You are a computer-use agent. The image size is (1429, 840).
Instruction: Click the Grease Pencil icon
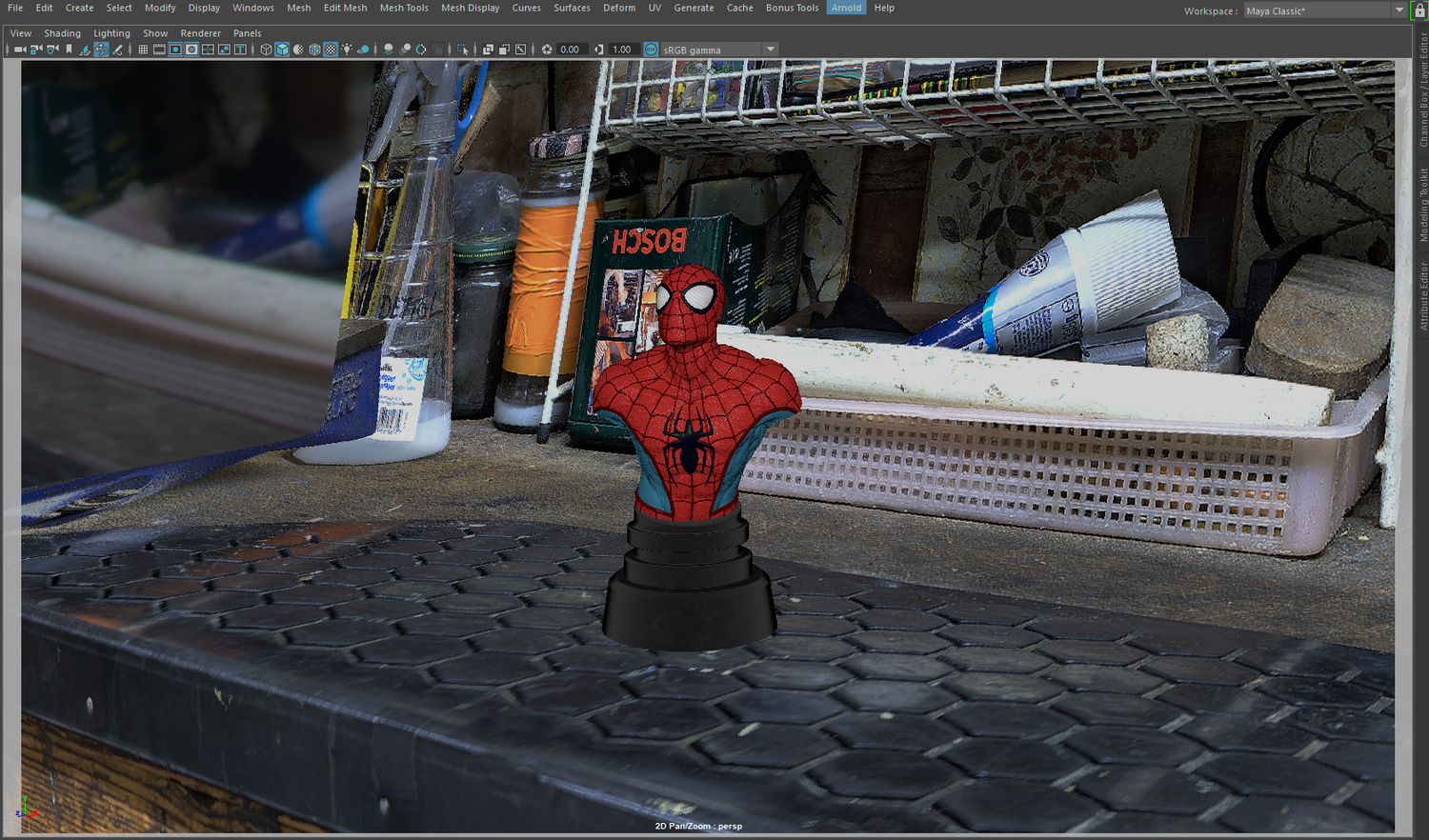coord(117,50)
